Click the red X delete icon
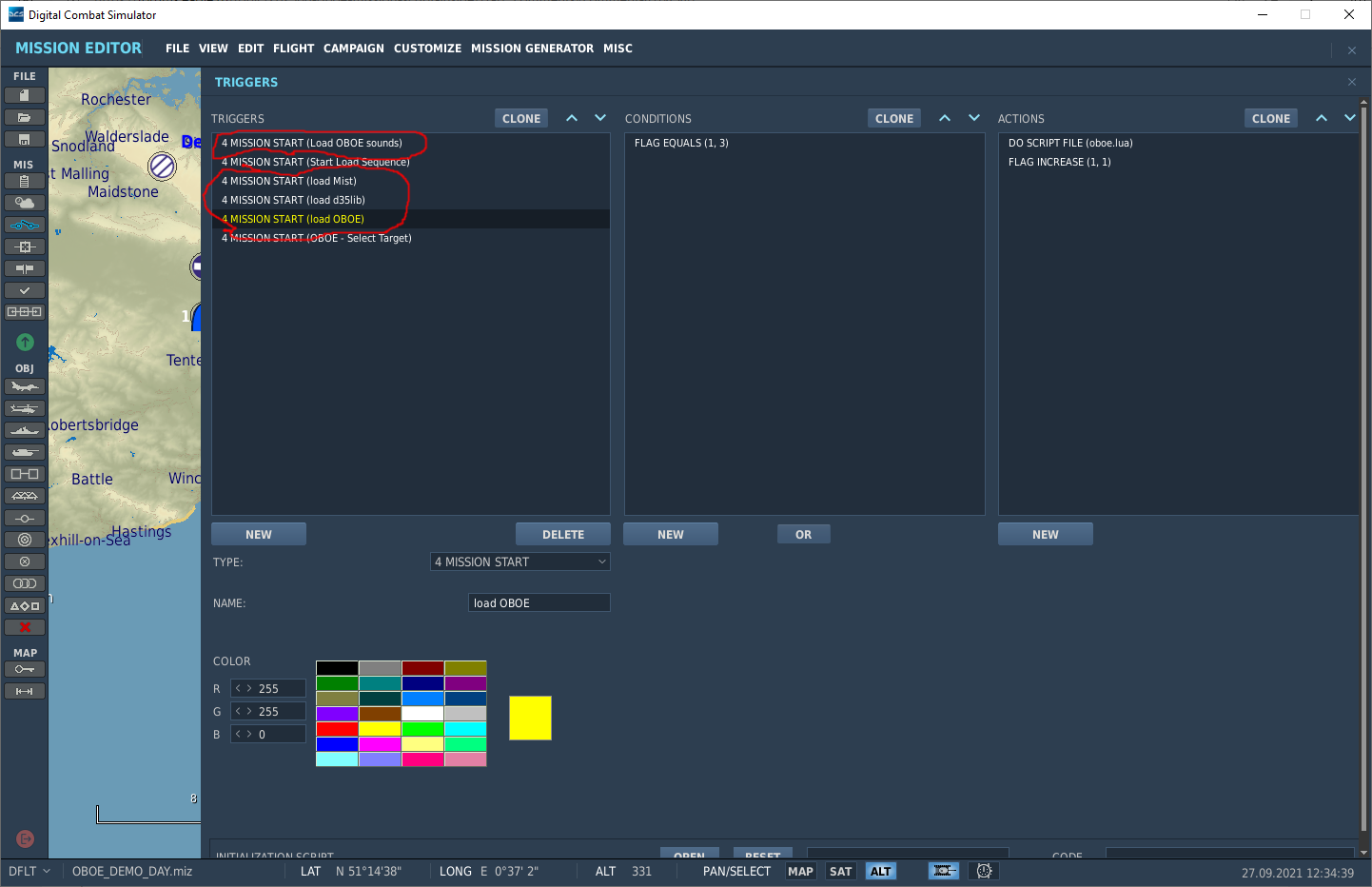The height and width of the screenshot is (887, 1372). (x=25, y=627)
